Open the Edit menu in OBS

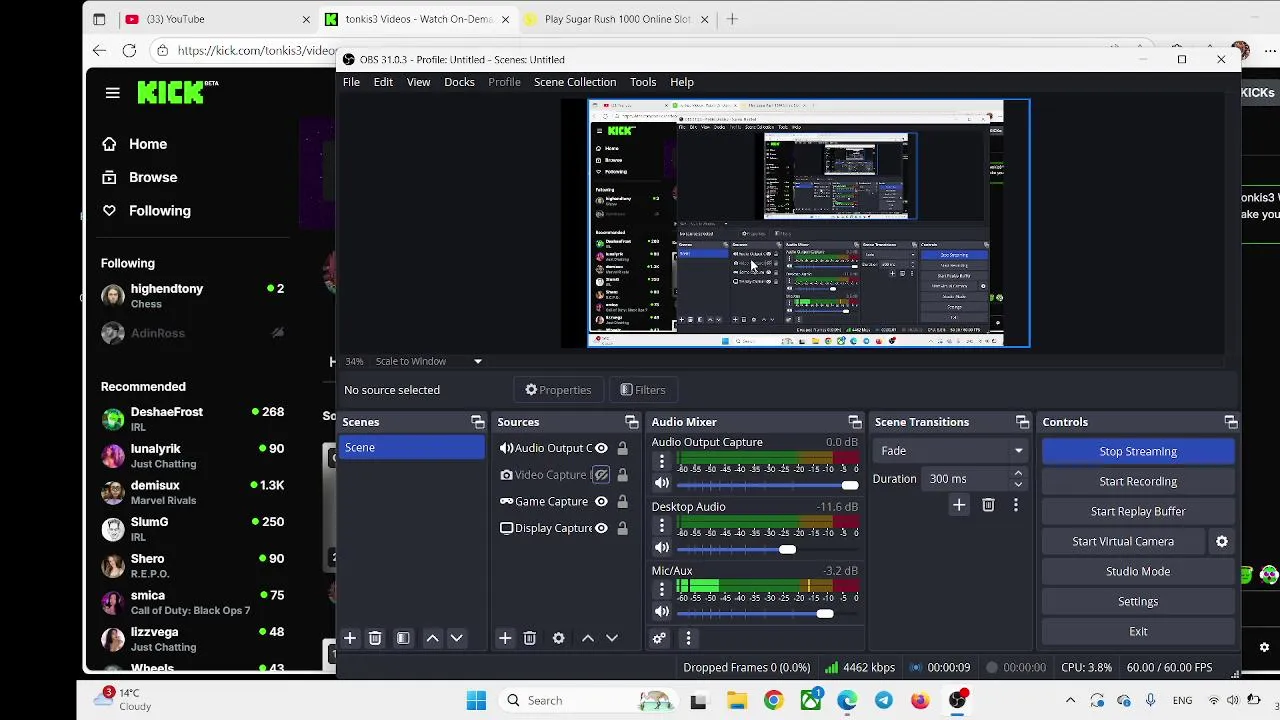coord(383,82)
